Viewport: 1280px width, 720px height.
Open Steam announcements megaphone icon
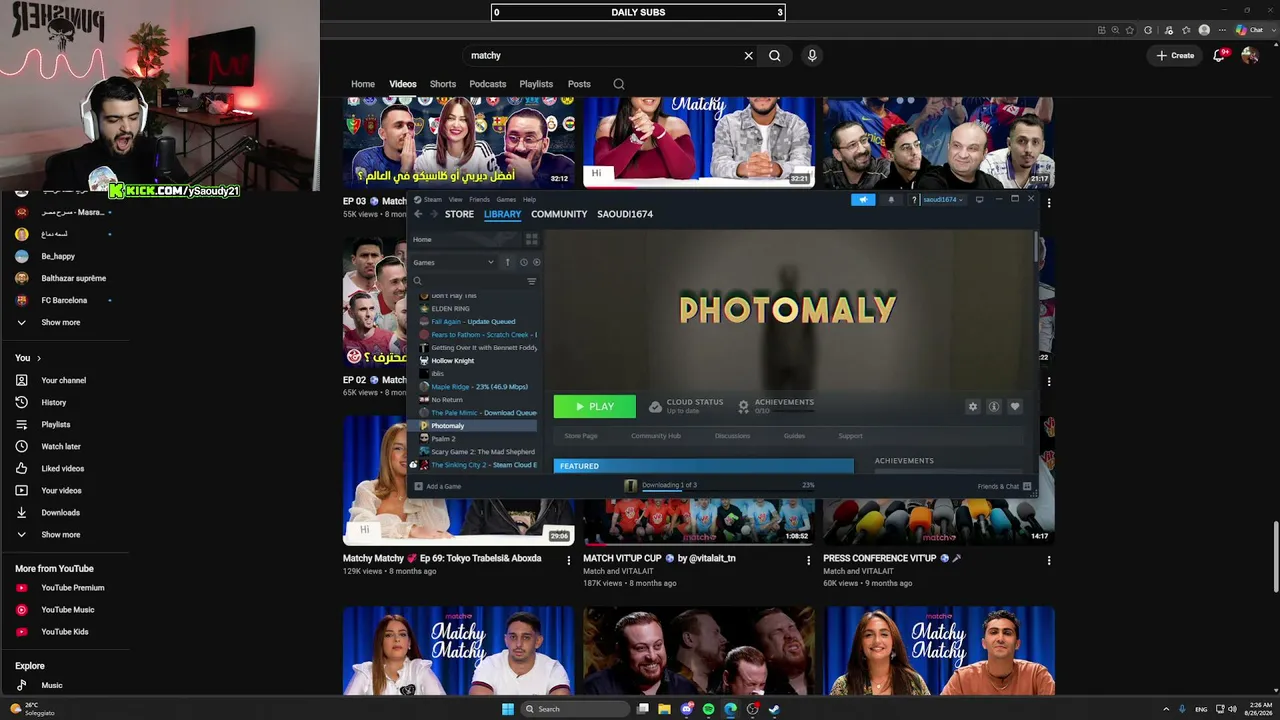click(863, 200)
